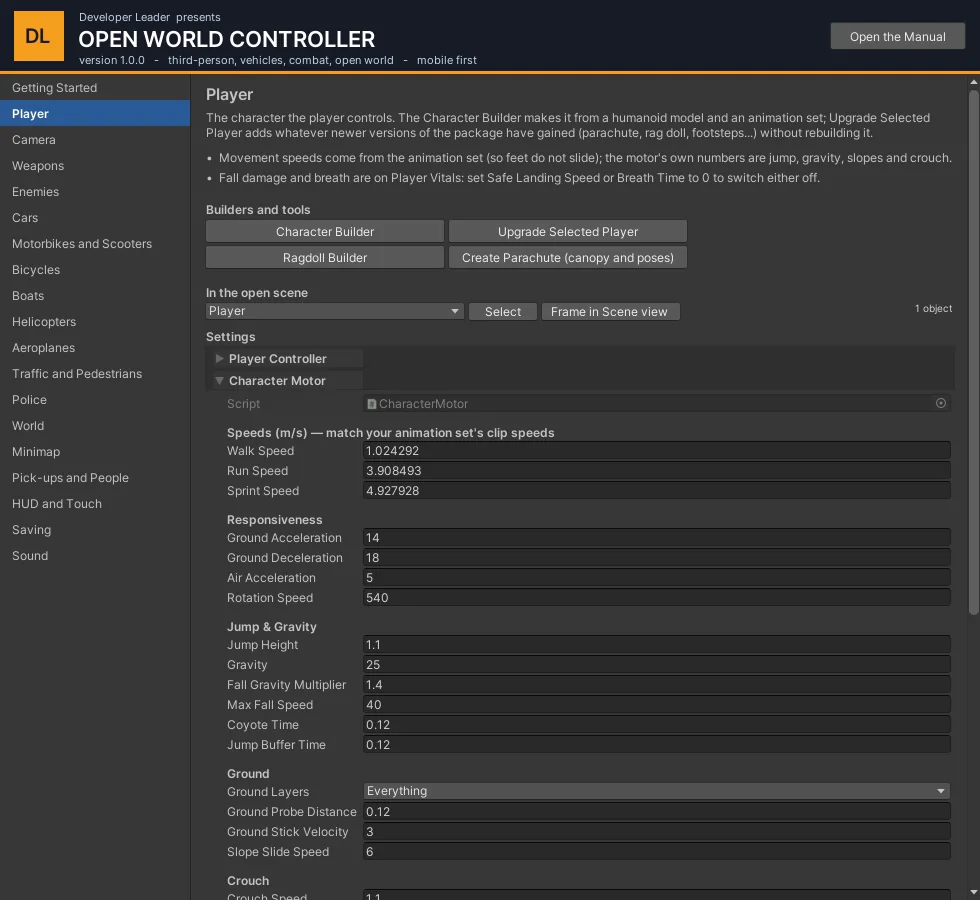Launch the Character Builder
The height and width of the screenshot is (900, 980).
[x=325, y=231]
